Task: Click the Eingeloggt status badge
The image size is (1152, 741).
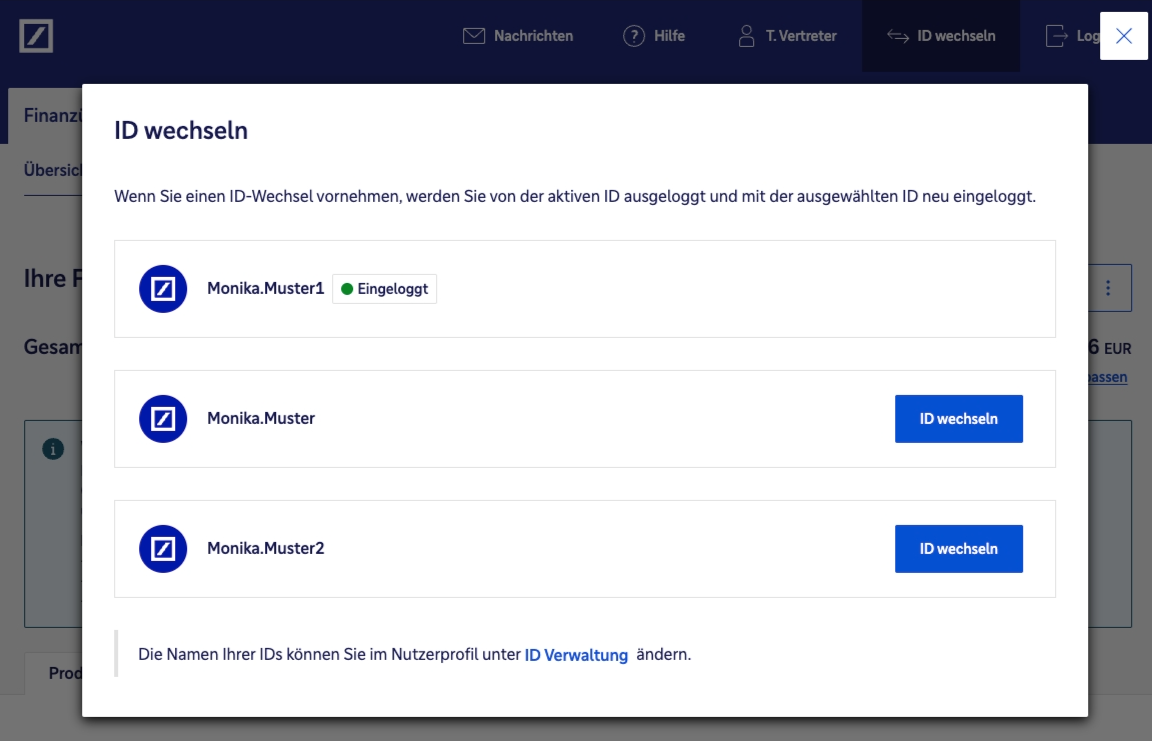Action: pos(384,289)
